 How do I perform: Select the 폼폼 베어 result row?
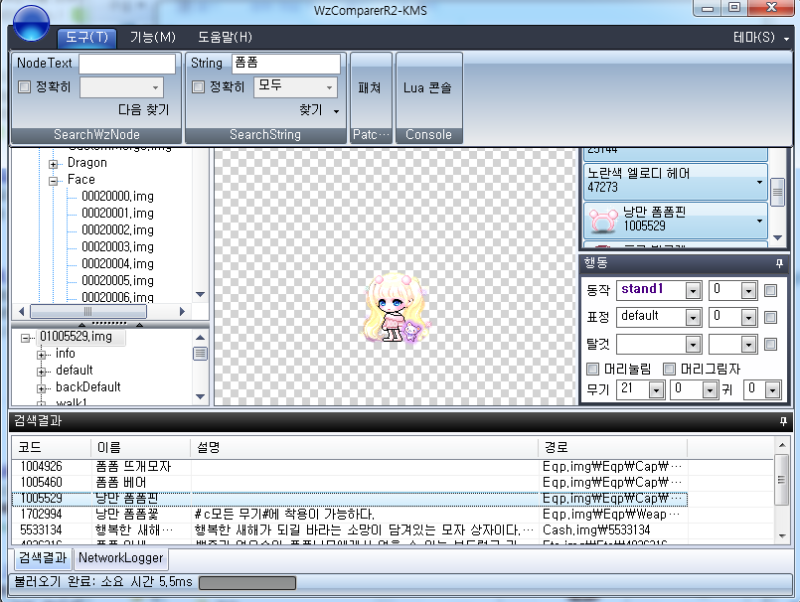click(349, 482)
